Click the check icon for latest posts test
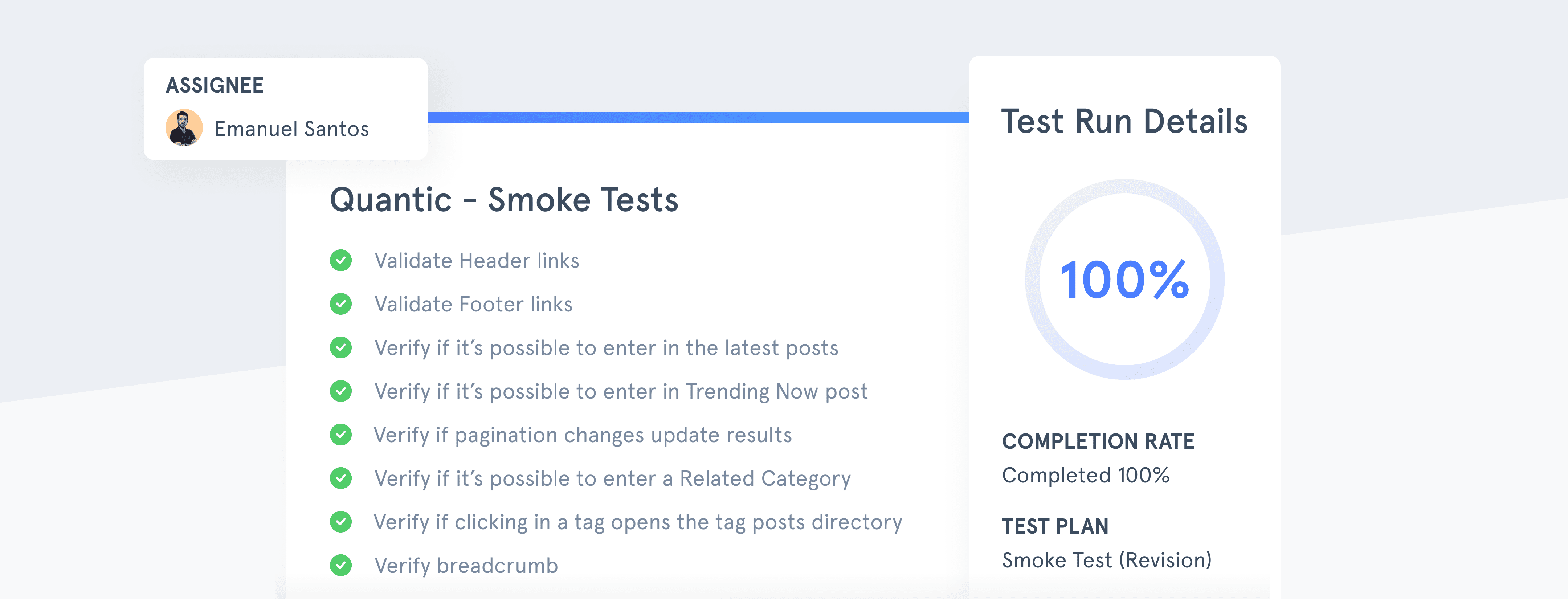Screen dimensions: 1568x599 [341, 347]
